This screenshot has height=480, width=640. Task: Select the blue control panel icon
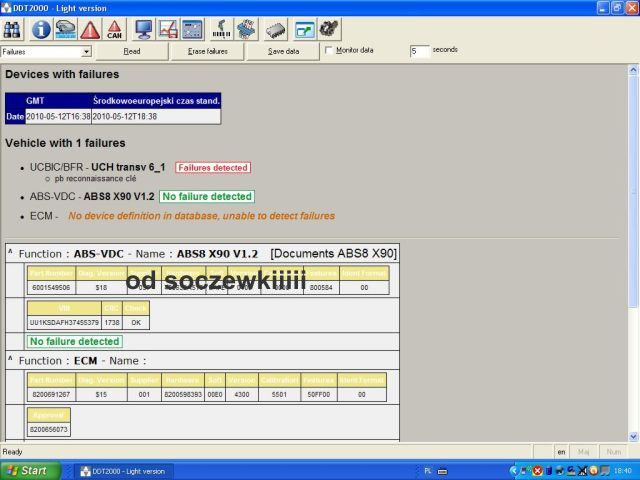point(192,29)
